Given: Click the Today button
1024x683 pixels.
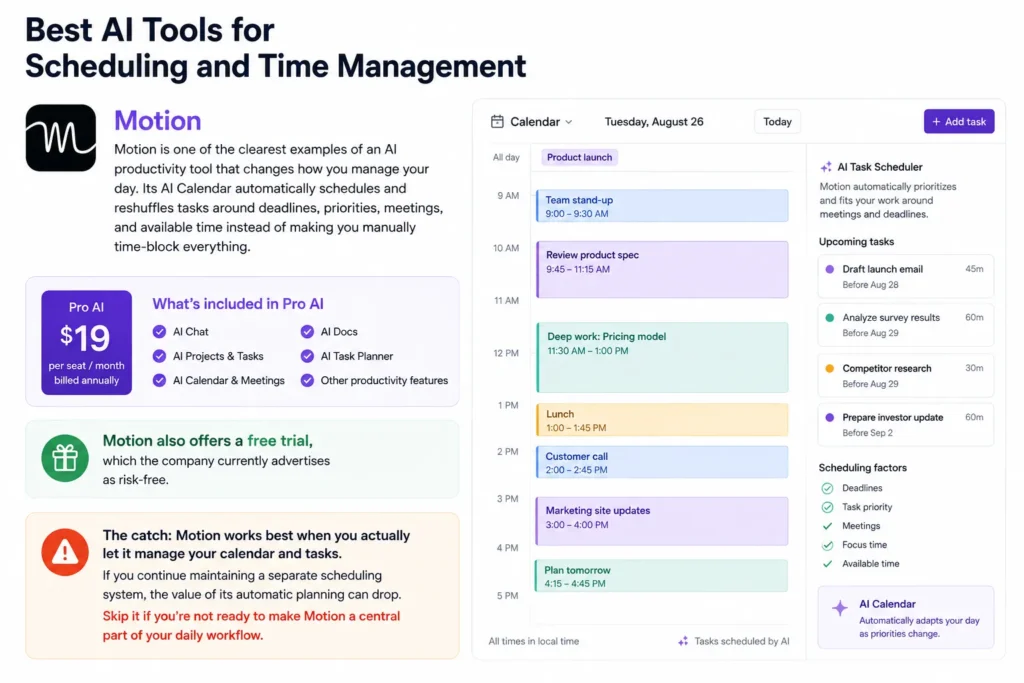Looking at the screenshot, I should point(777,121).
